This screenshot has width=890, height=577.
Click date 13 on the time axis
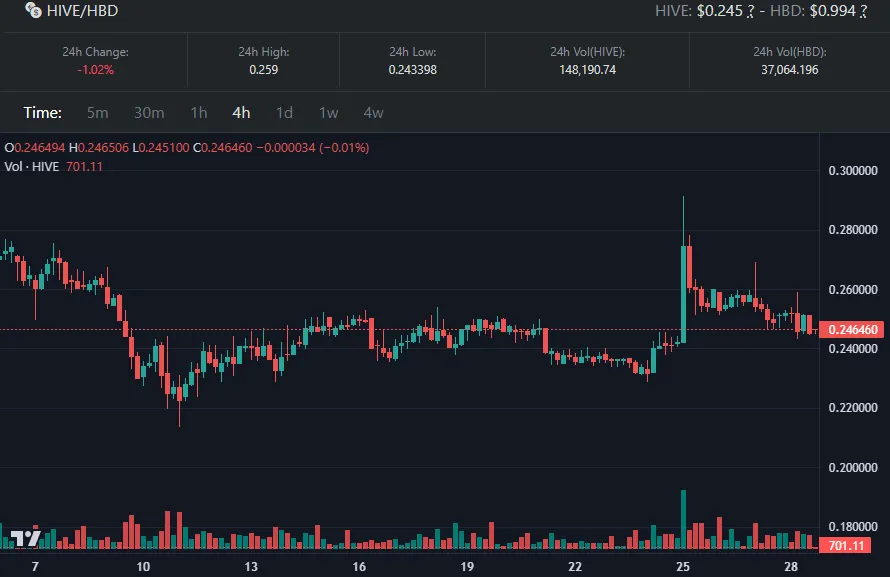coord(251,566)
